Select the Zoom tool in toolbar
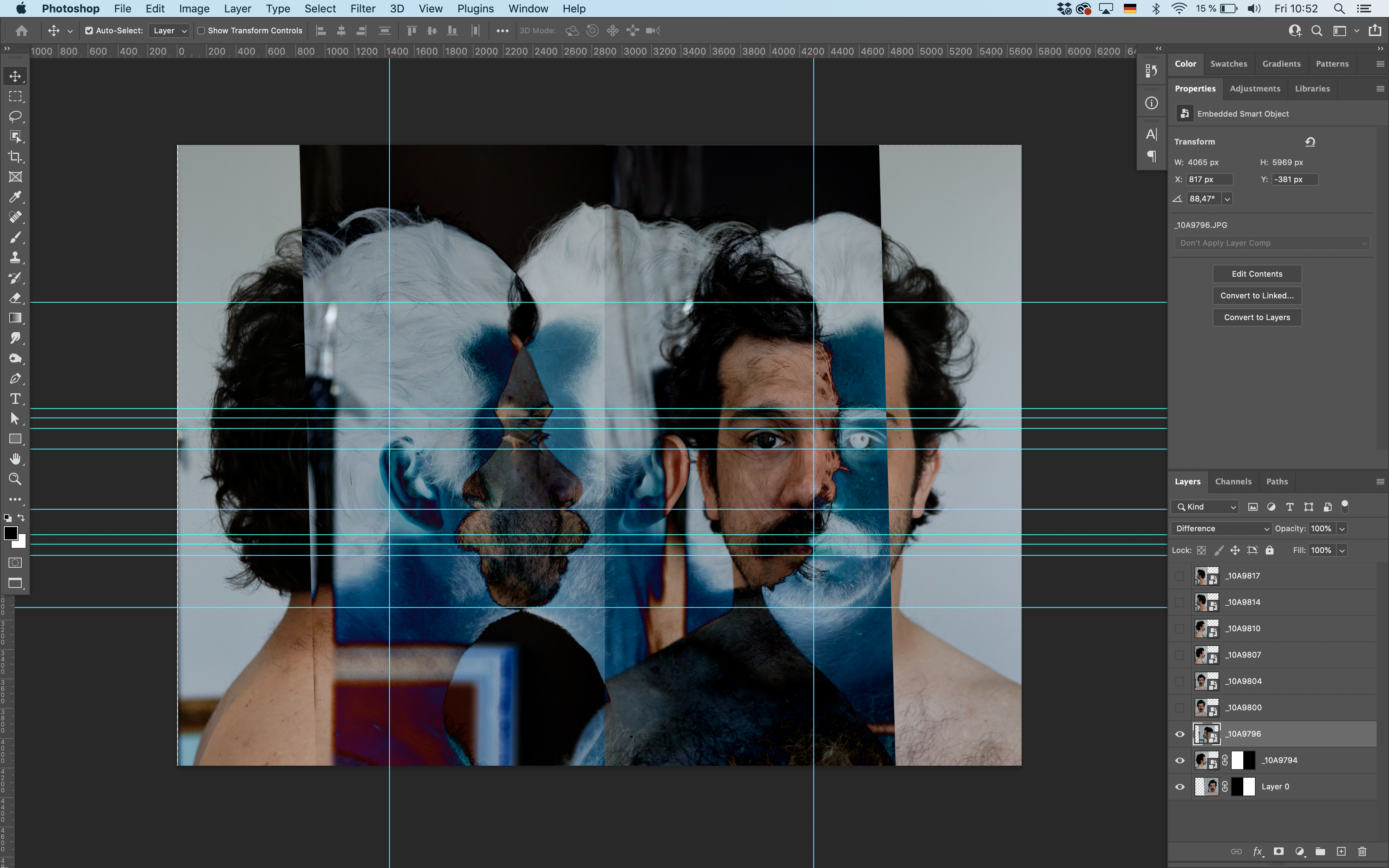This screenshot has height=868, width=1389. pyautogui.click(x=16, y=479)
